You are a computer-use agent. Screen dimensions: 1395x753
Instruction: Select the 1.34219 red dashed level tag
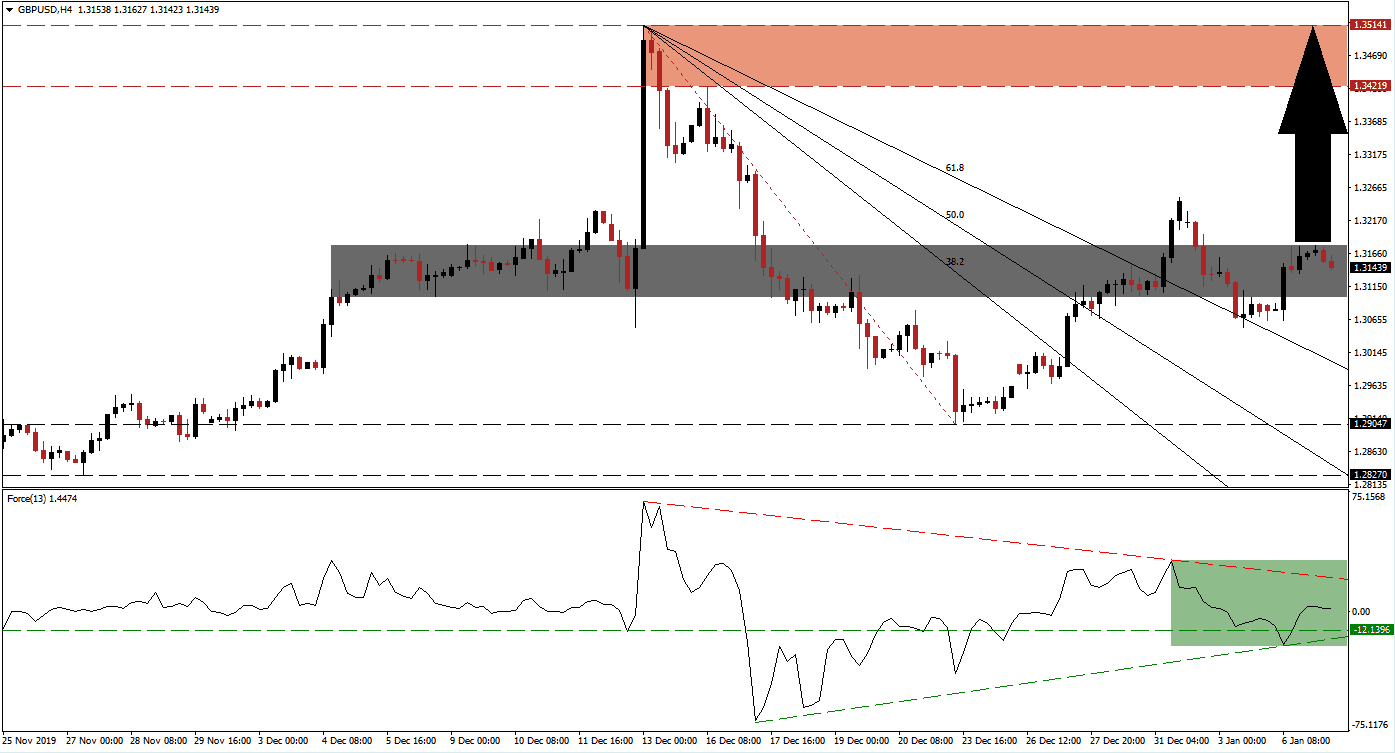click(1368, 87)
